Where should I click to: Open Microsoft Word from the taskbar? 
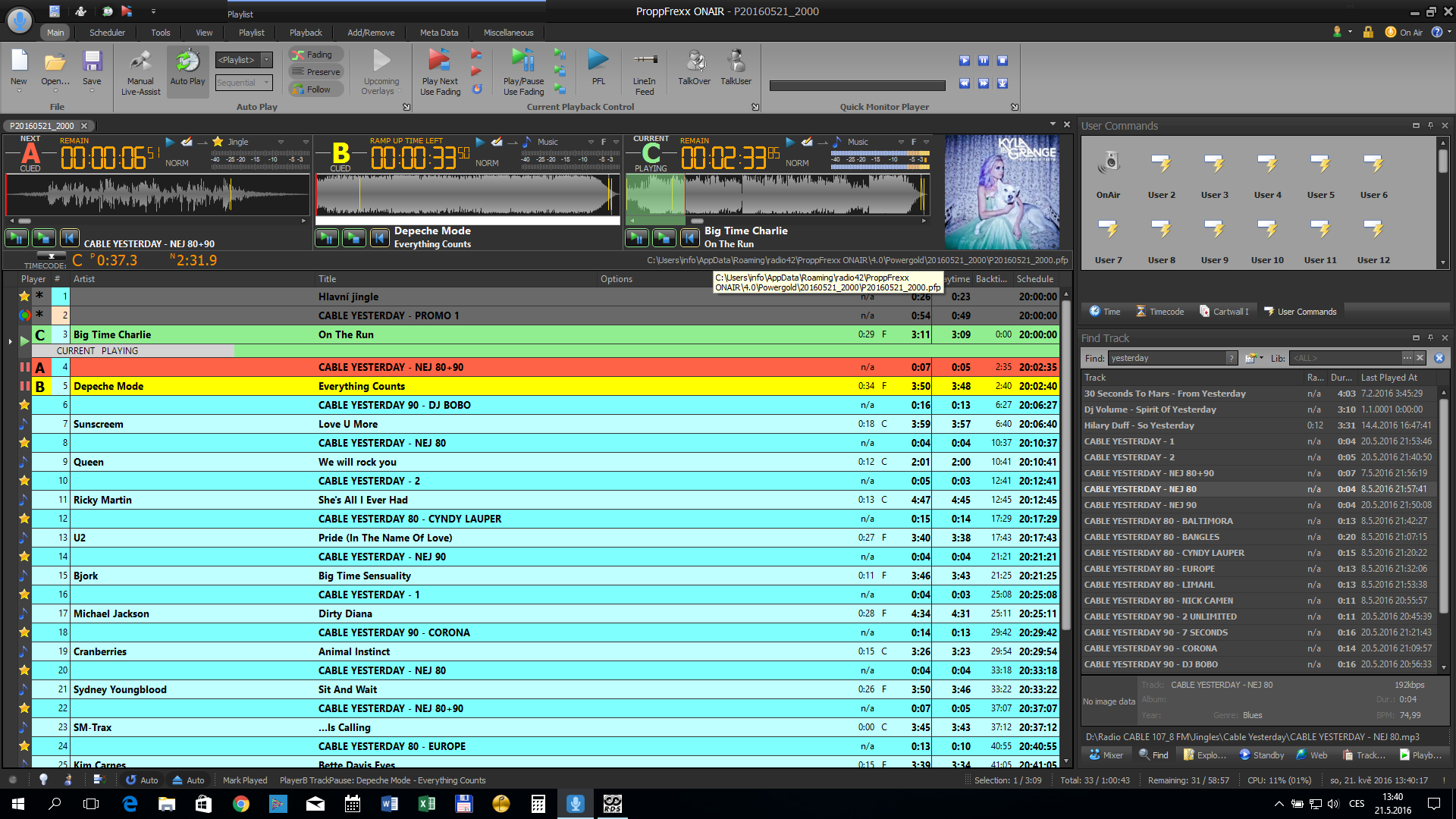pyautogui.click(x=390, y=804)
